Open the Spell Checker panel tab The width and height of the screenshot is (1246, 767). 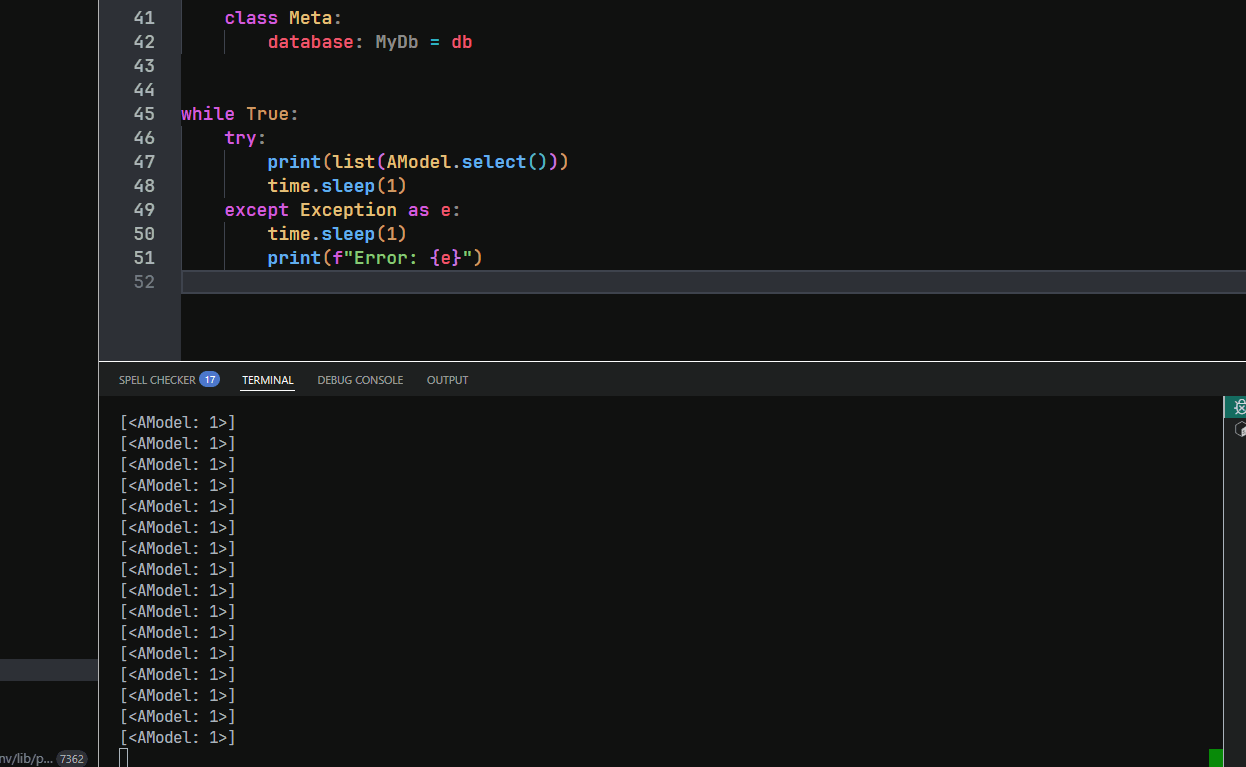coord(157,380)
